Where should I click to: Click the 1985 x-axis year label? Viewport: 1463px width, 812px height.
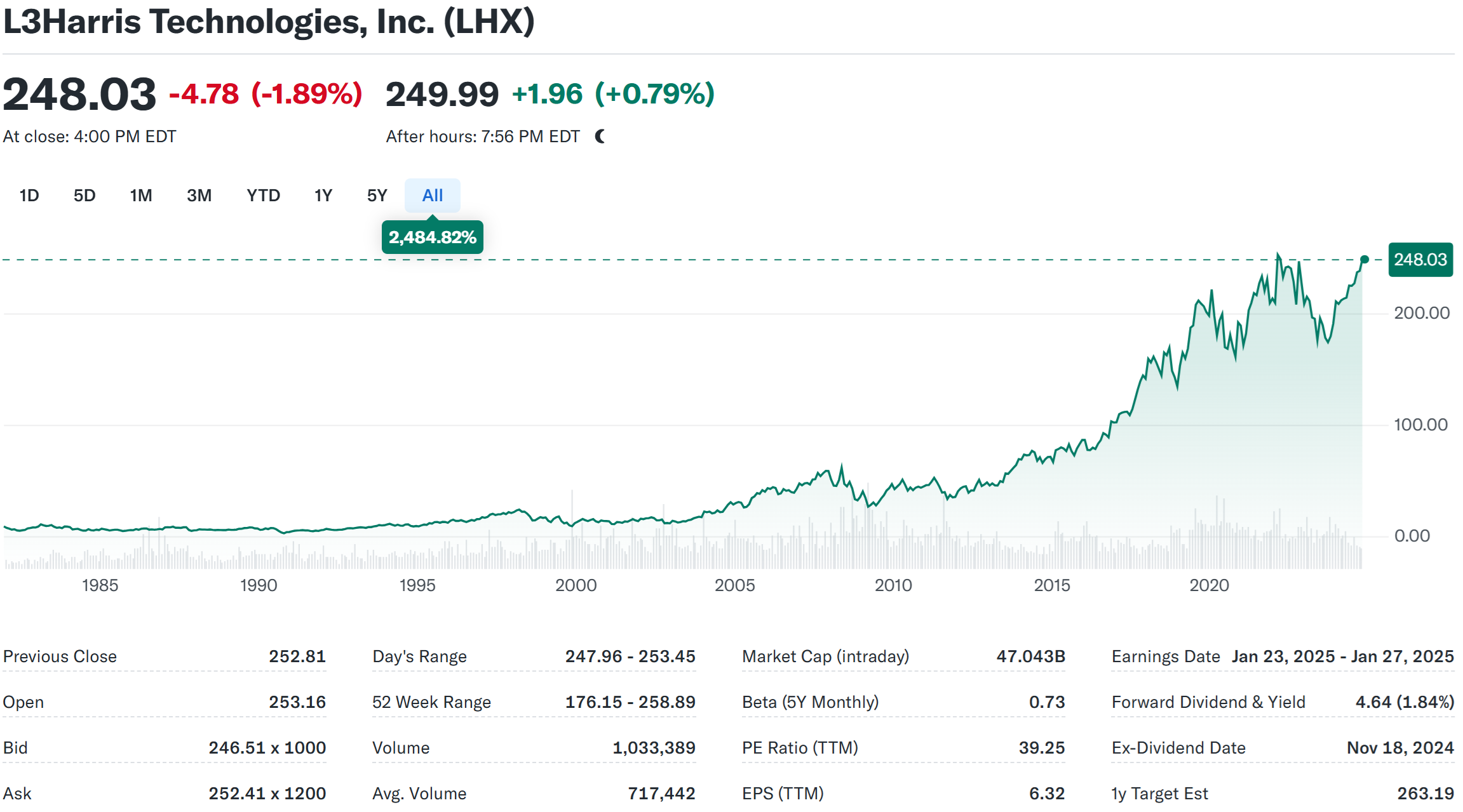click(100, 585)
